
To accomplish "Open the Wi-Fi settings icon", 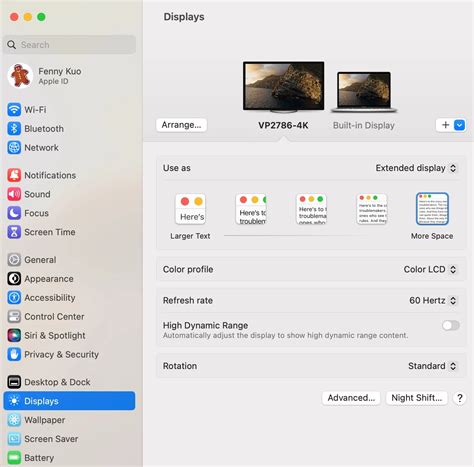I will (14, 109).
